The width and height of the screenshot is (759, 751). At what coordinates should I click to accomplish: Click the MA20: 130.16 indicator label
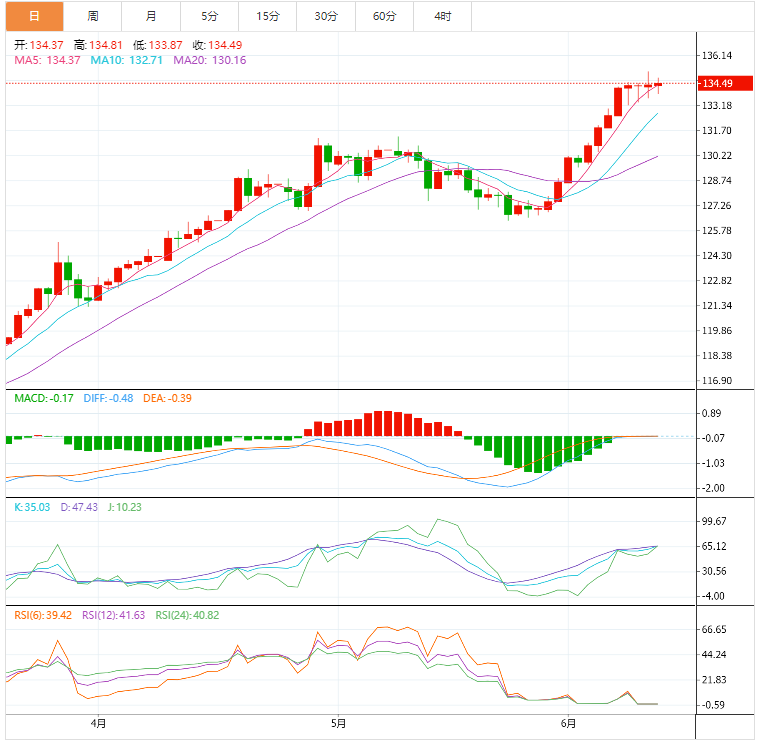tap(210, 60)
